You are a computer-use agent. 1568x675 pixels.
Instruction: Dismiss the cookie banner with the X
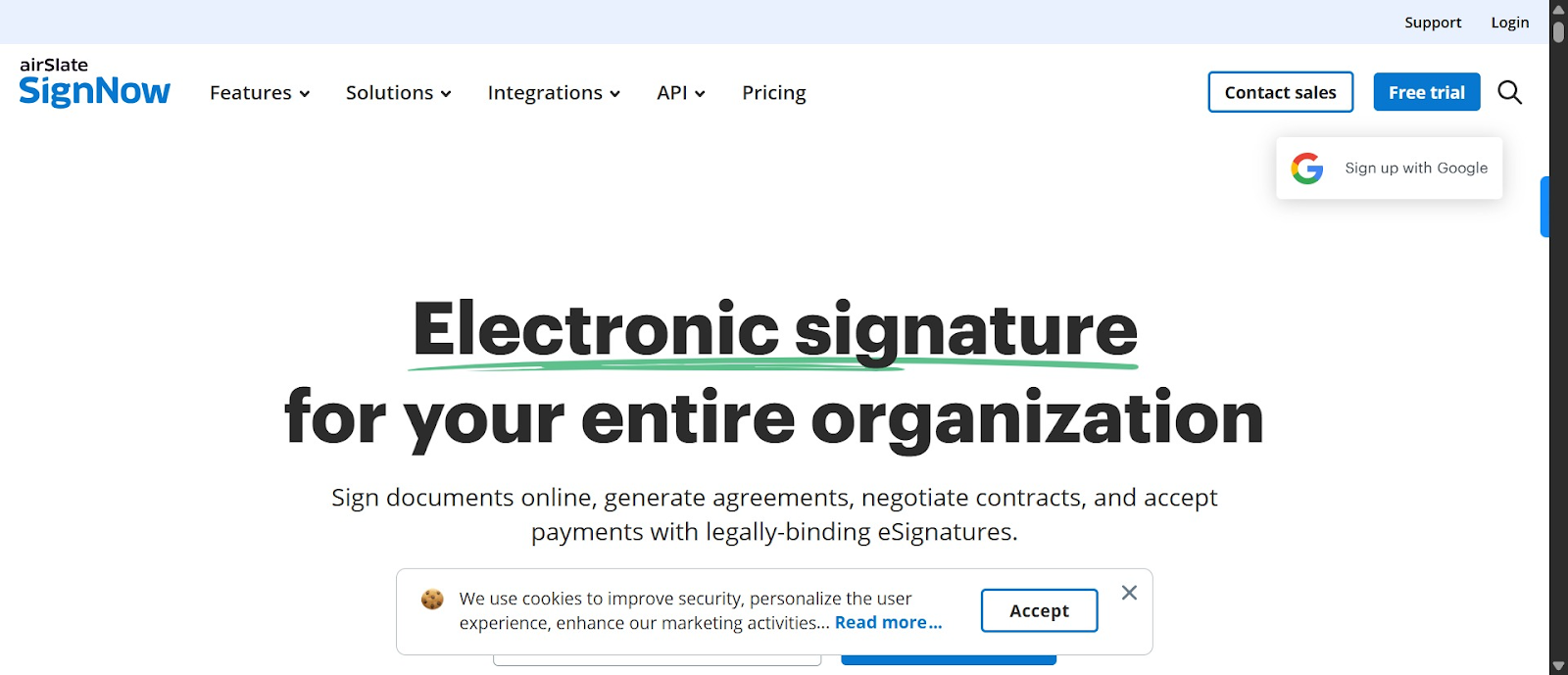click(x=1129, y=593)
